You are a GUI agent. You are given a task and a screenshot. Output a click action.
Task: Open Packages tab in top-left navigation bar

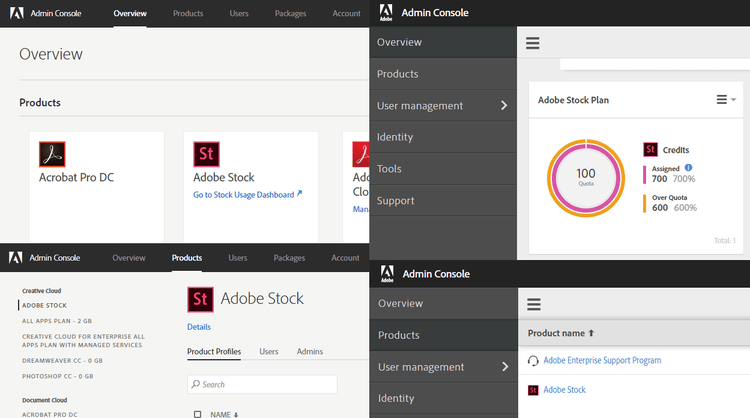(x=290, y=13)
